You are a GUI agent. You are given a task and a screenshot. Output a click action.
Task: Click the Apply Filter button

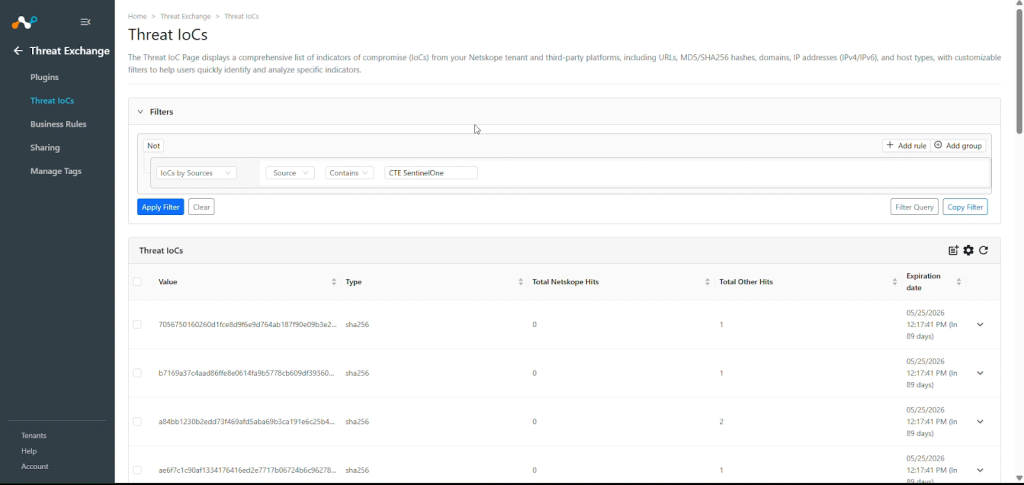[x=161, y=207]
